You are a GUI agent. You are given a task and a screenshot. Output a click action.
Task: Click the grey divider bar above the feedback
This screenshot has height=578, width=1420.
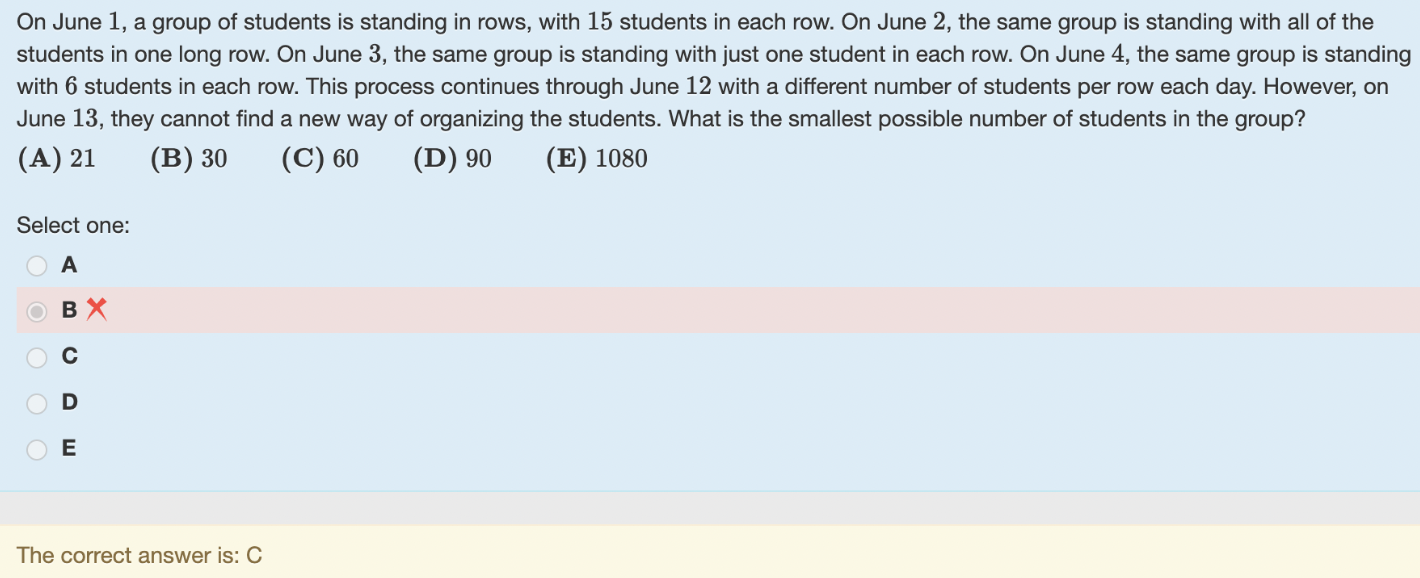[710, 508]
